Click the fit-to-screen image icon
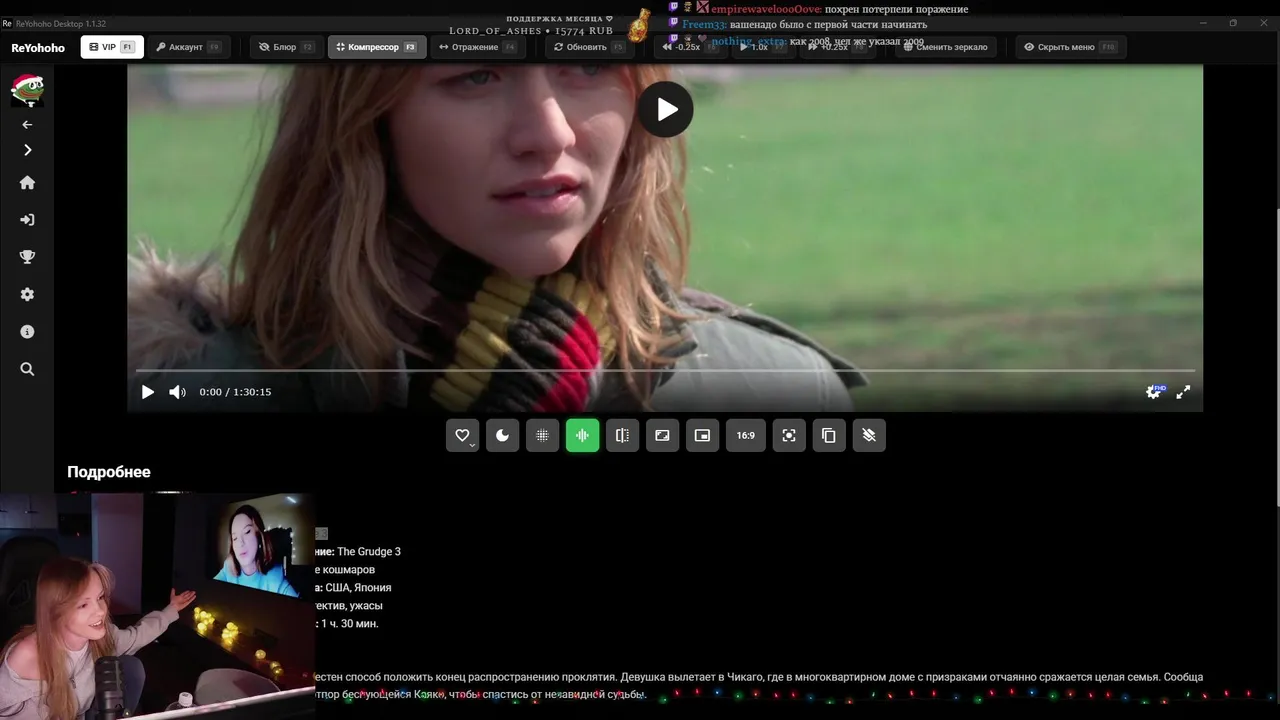Image resolution: width=1280 pixels, height=720 pixels. click(x=662, y=435)
